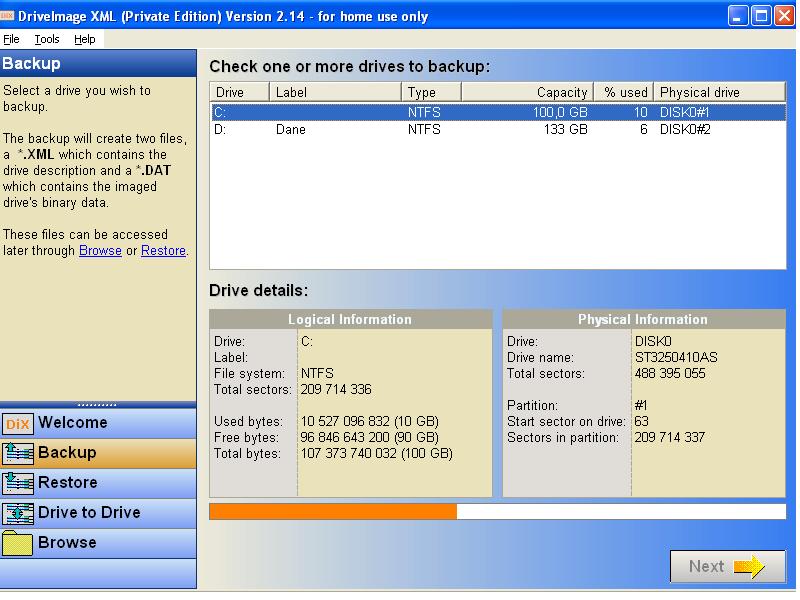Maximize the DriveImage XML window
The image size is (800, 600).
(x=760, y=15)
